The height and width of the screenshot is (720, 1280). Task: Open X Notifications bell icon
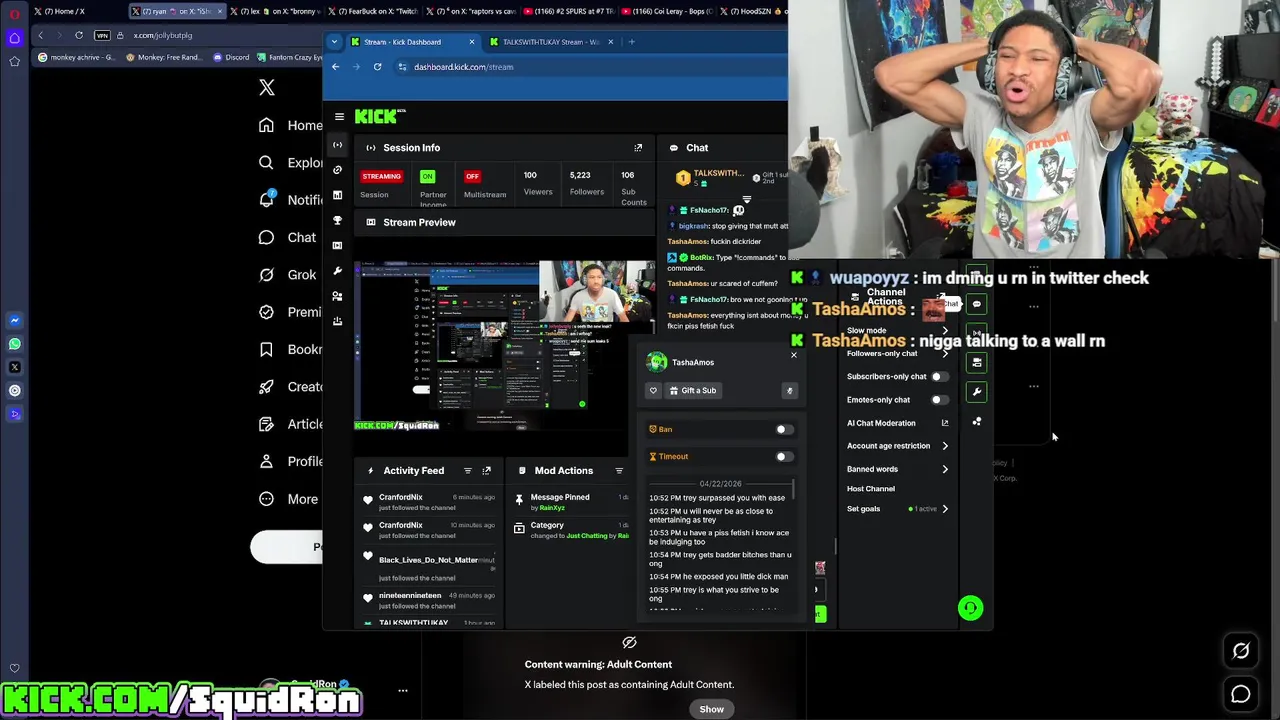[266, 199]
